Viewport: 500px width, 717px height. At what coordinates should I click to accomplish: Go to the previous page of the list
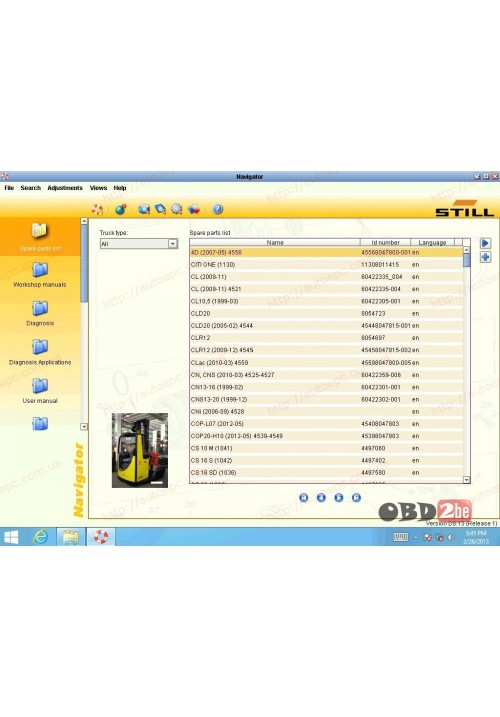pyautogui.click(x=321, y=498)
